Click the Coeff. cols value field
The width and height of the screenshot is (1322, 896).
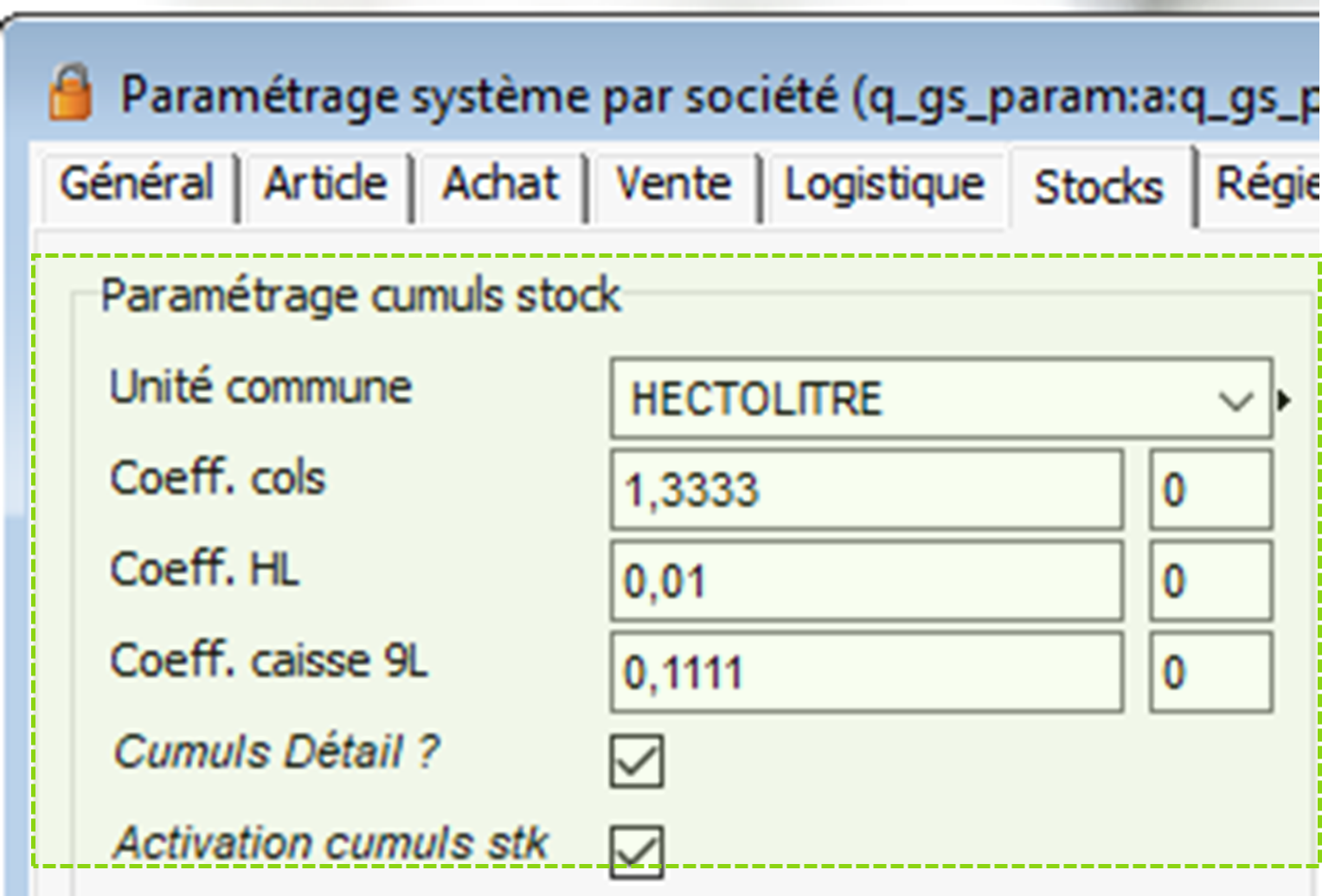[866, 490]
